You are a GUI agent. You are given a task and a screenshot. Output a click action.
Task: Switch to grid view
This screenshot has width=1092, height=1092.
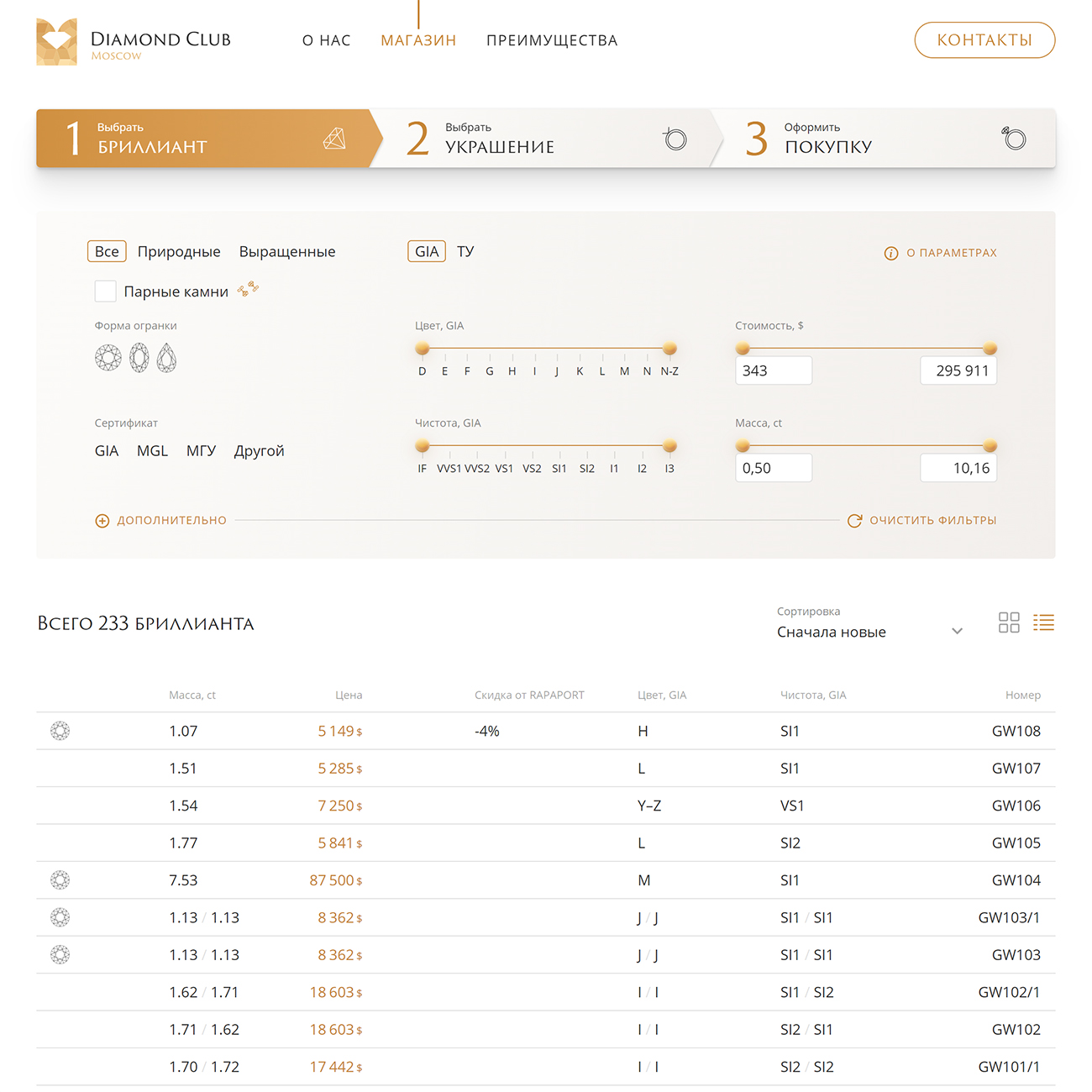point(1009,622)
